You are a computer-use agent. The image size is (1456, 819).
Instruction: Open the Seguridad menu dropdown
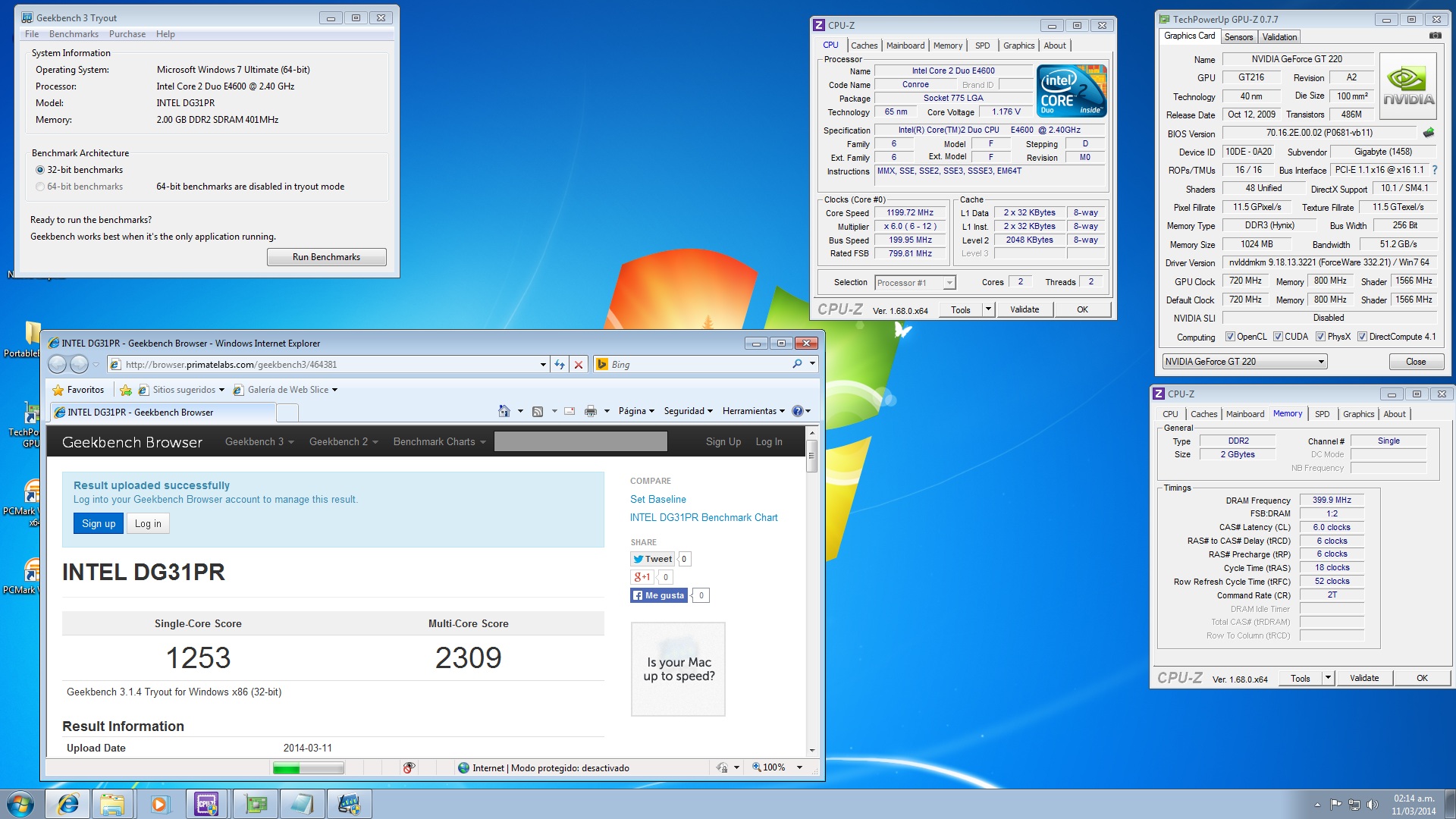pos(688,411)
